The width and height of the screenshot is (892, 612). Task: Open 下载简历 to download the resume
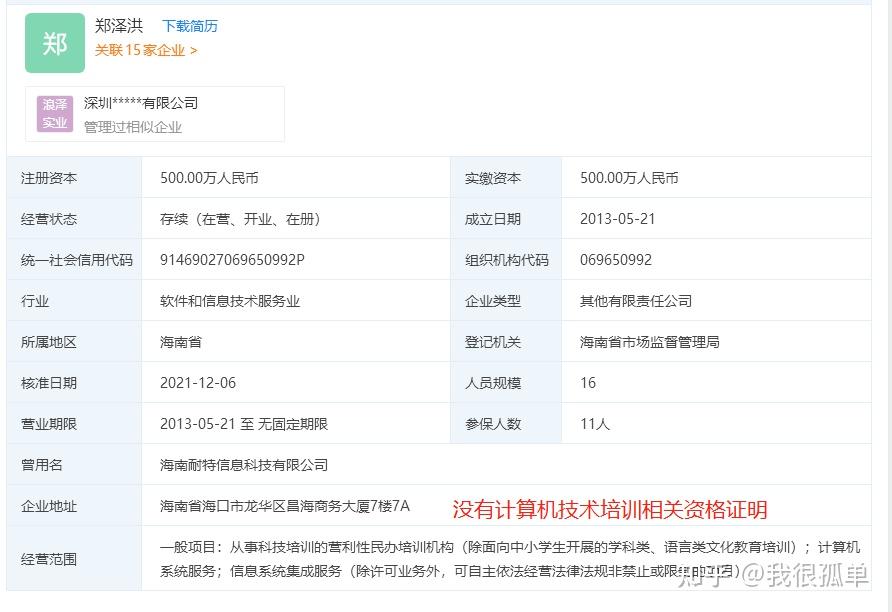pyautogui.click(x=190, y=25)
